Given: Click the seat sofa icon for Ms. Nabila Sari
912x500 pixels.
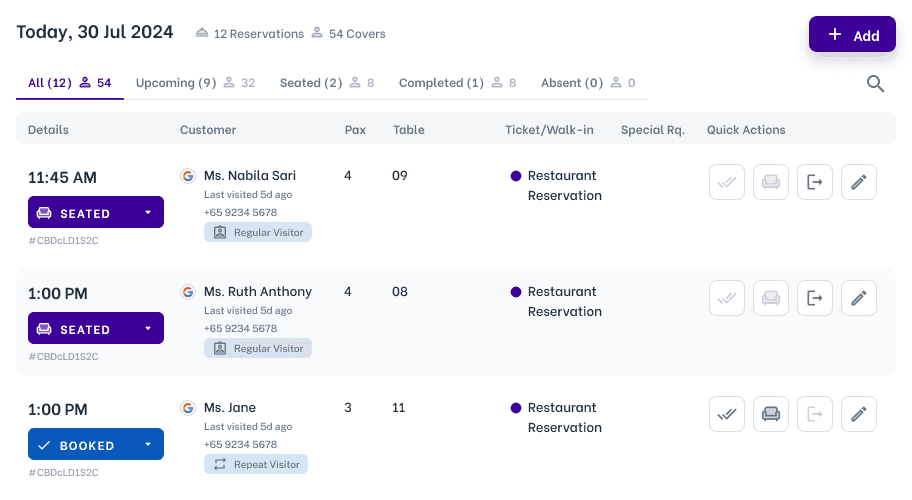Looking at the screenshot, I should coord(771,182).
